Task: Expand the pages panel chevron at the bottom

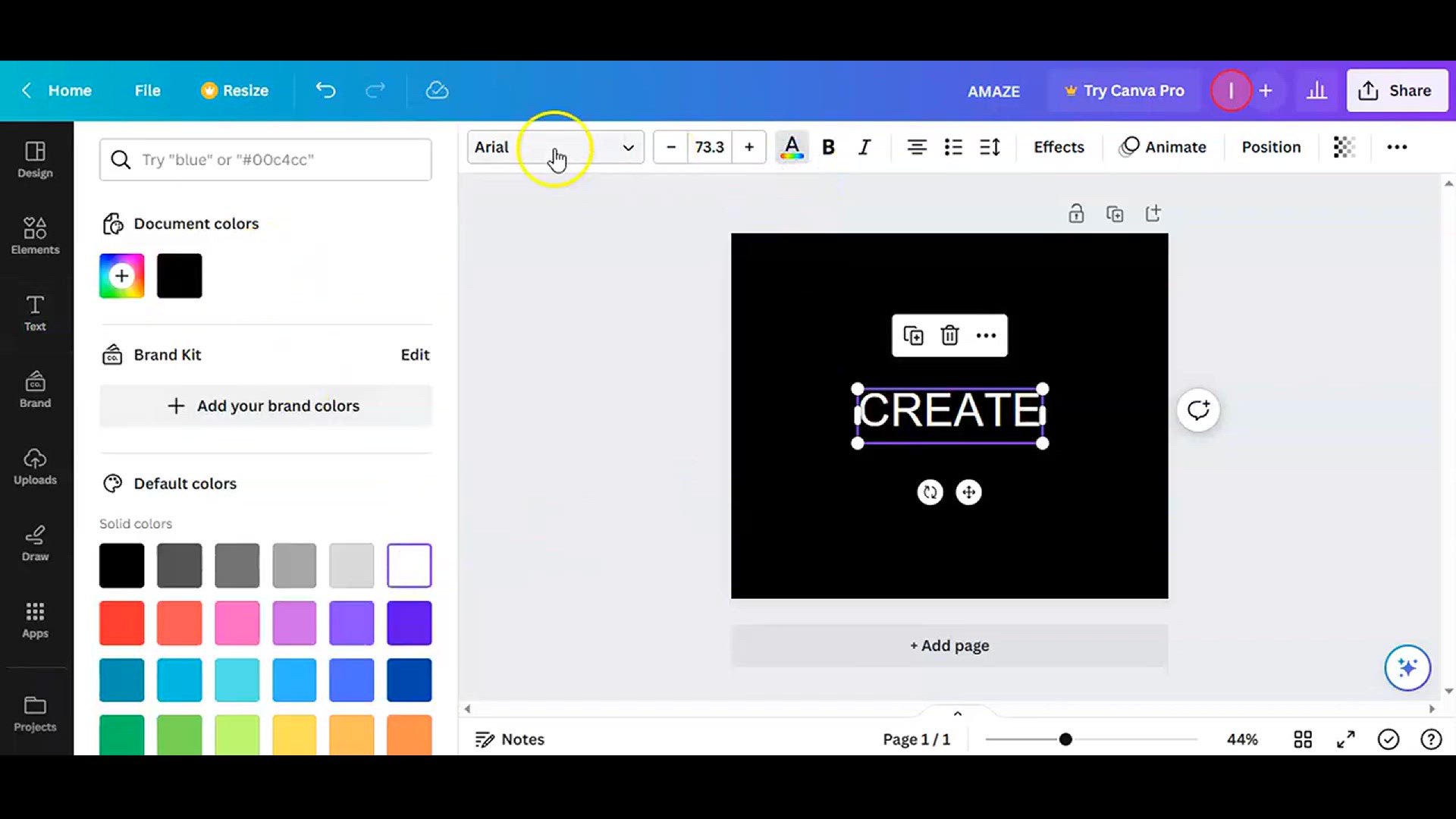Action: coord(958,714)
